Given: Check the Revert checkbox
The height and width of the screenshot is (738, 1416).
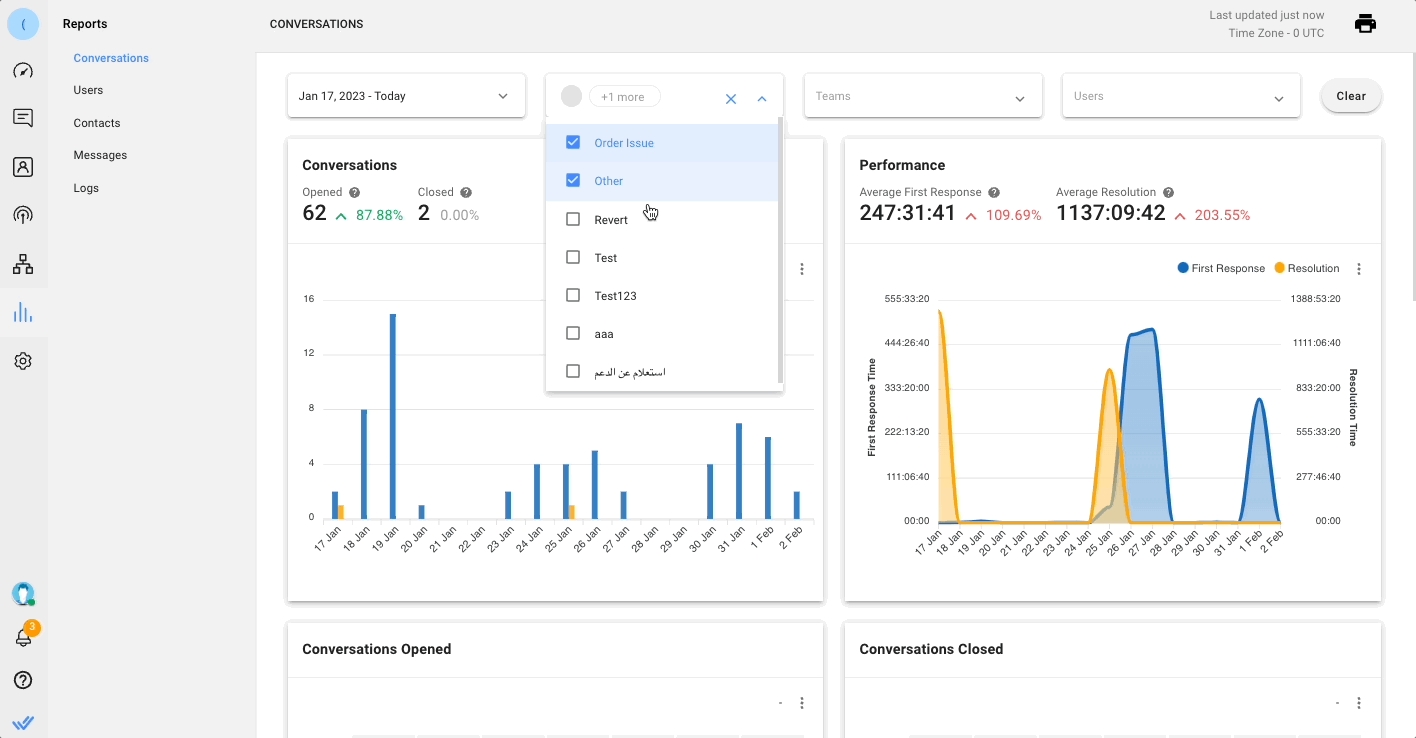Looking at the screenshot, I should [x=573, y=219].
